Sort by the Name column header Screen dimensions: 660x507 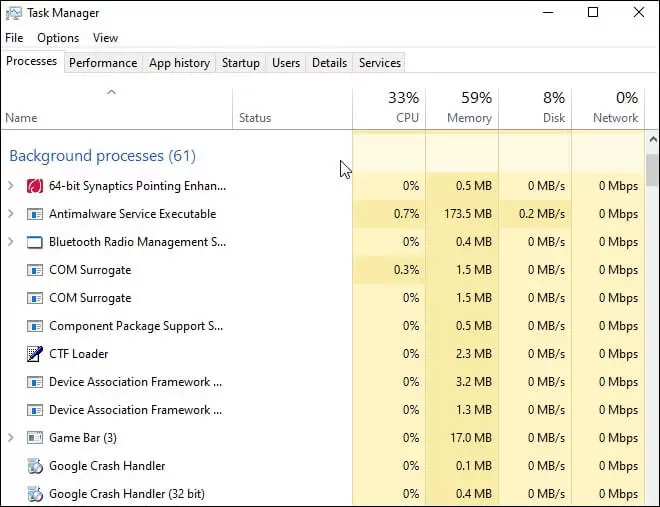tap(117, 109)
